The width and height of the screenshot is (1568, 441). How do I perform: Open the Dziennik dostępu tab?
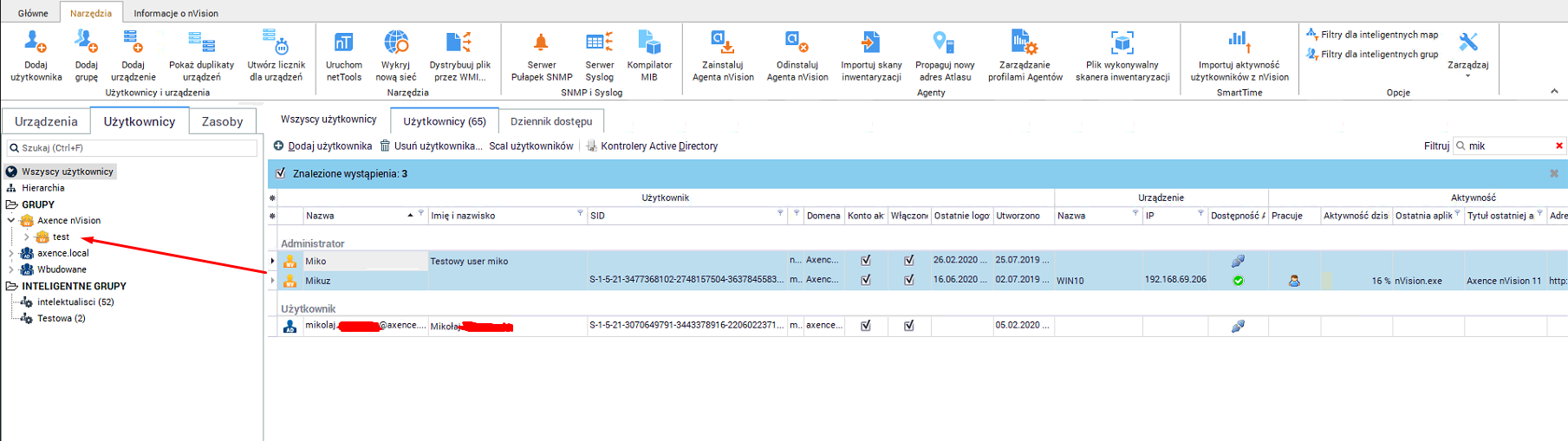(x=550, y=121)
